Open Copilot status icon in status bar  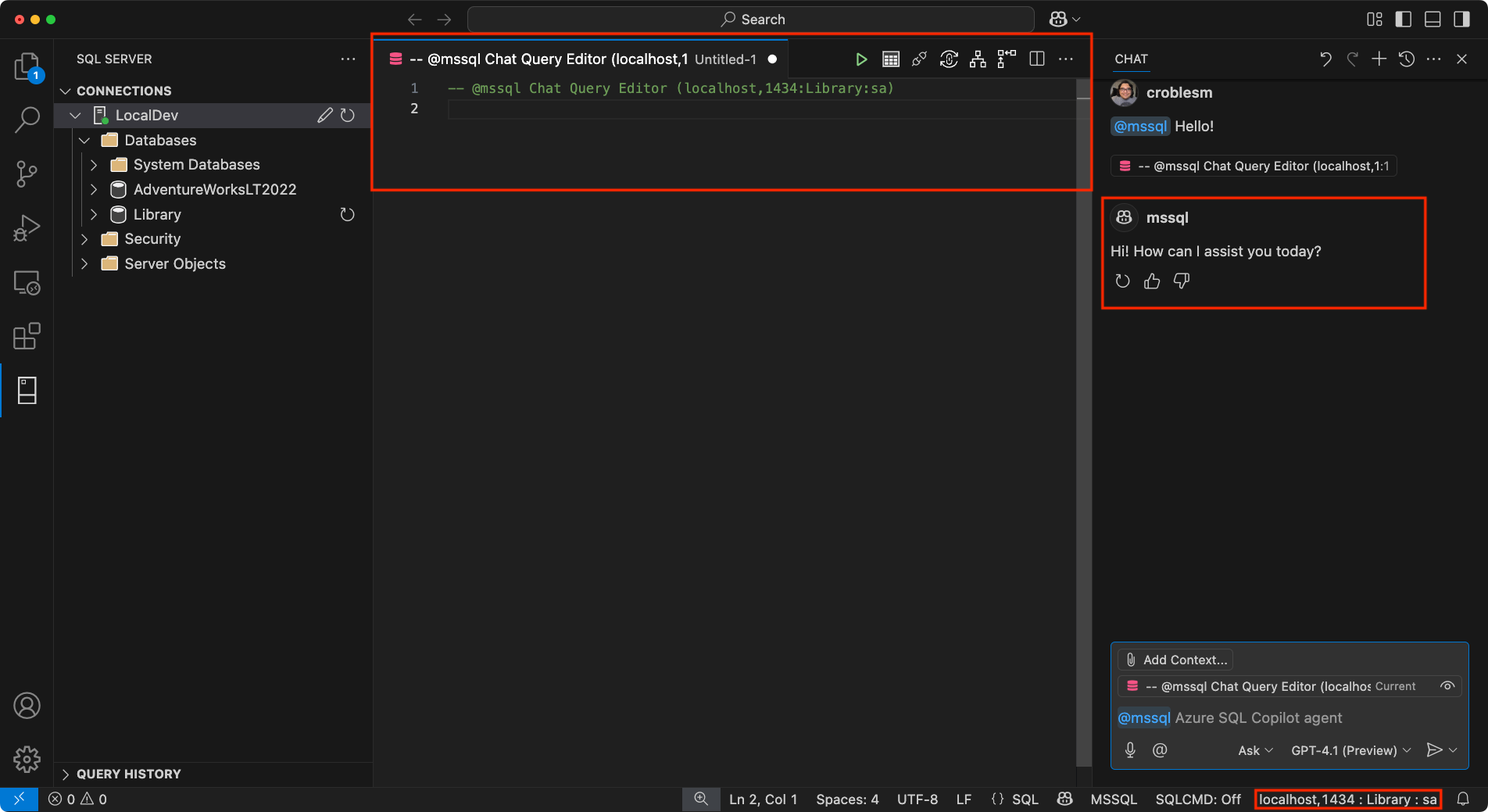coord(1064,799)
